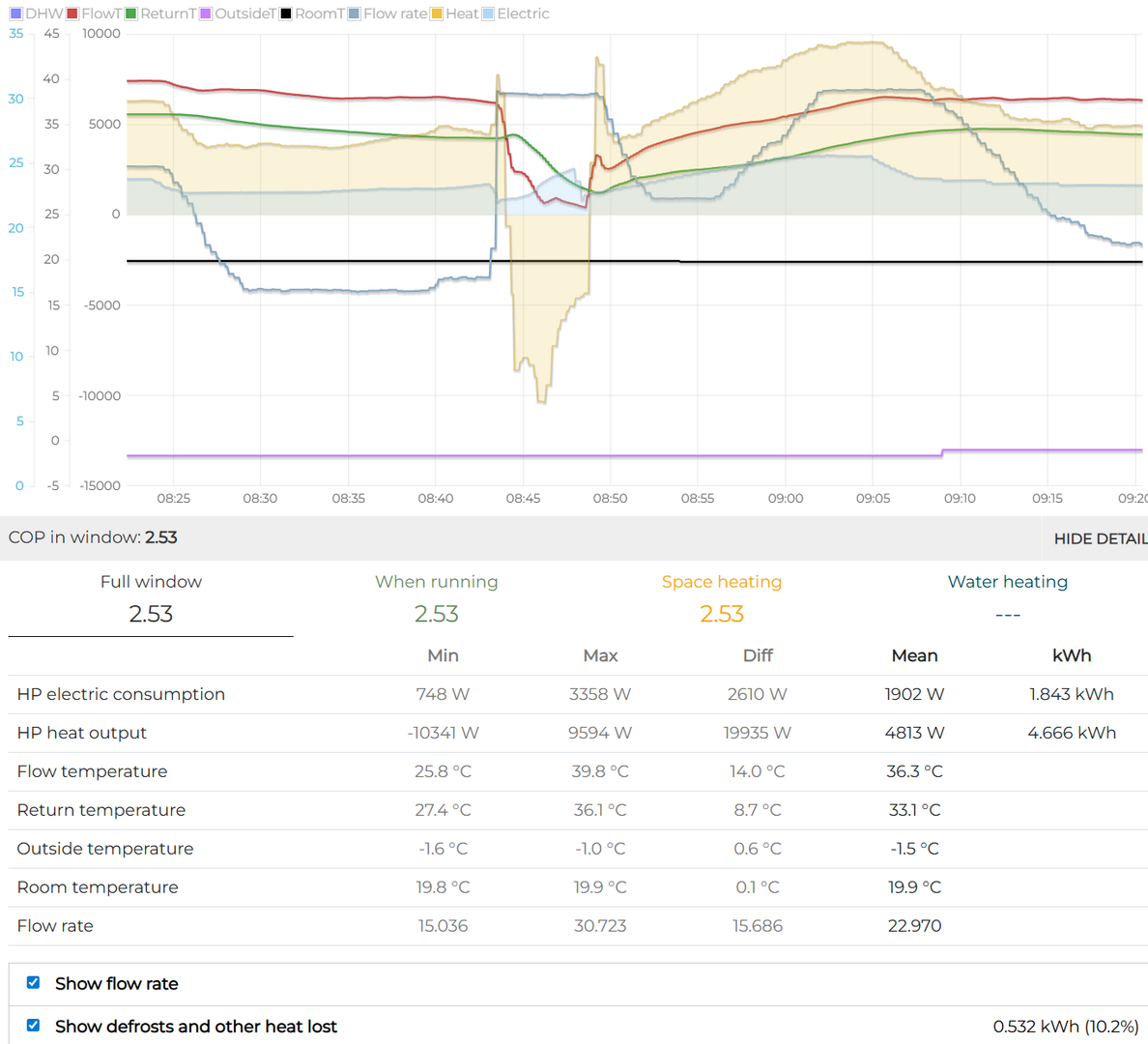
Task: Collapse stats with HIDE DETAIL
Action: [1100, 538]
